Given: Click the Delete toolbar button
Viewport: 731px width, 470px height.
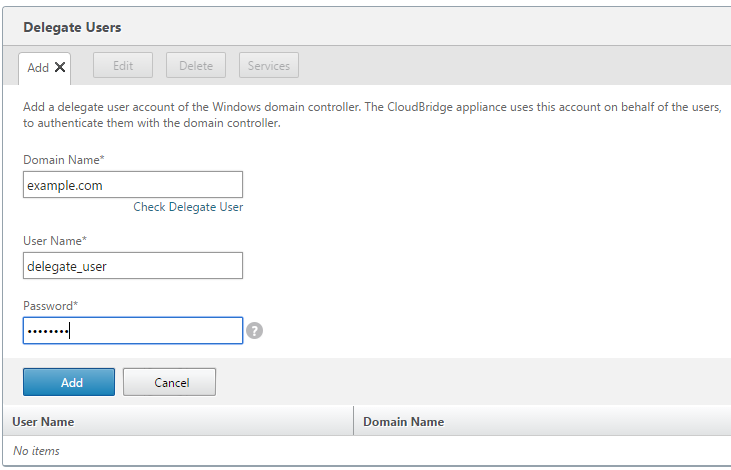Looking at the screenshot, I should coord(196,65).
